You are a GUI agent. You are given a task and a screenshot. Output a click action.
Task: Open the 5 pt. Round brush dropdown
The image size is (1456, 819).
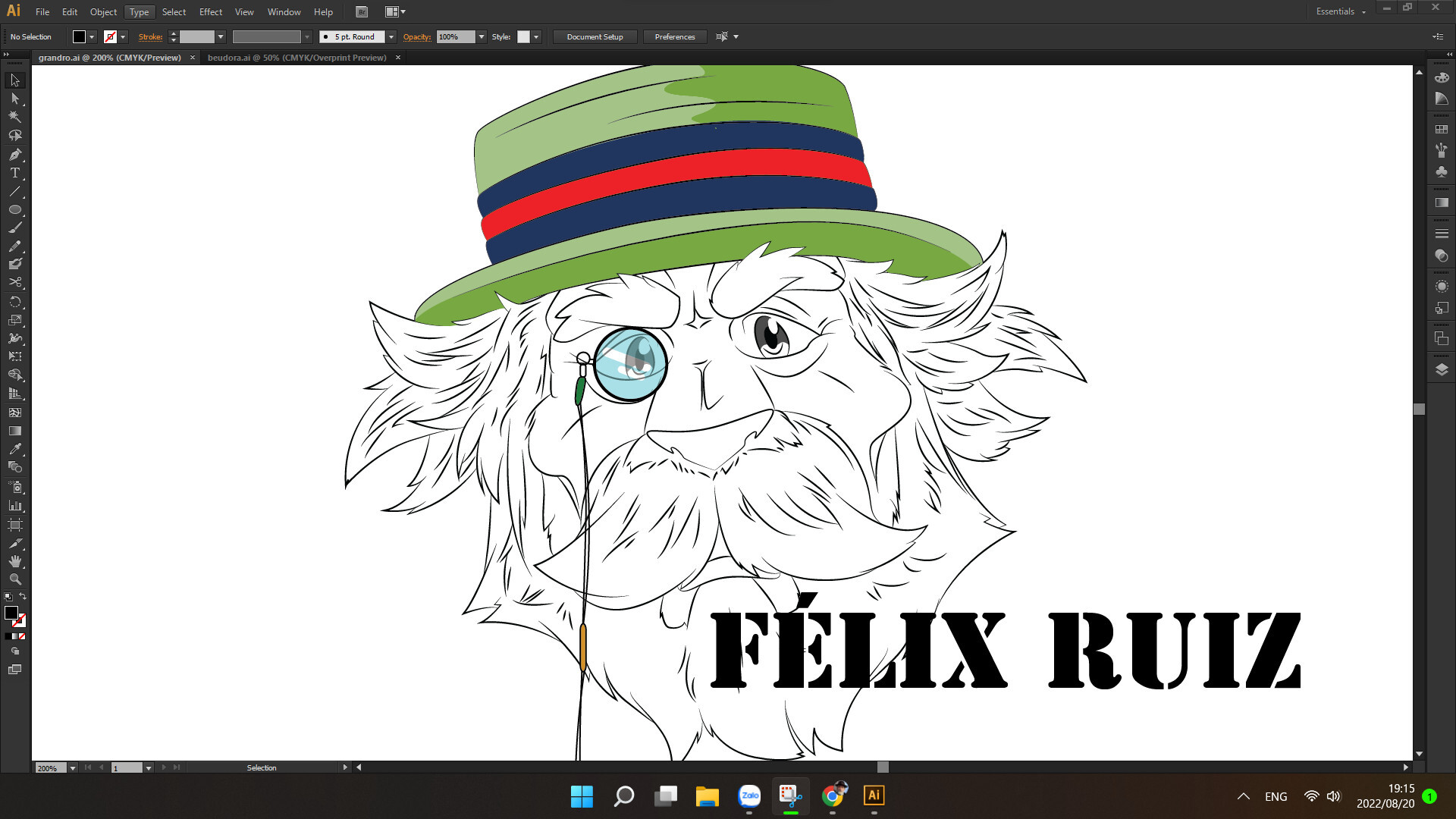[391, 36]
